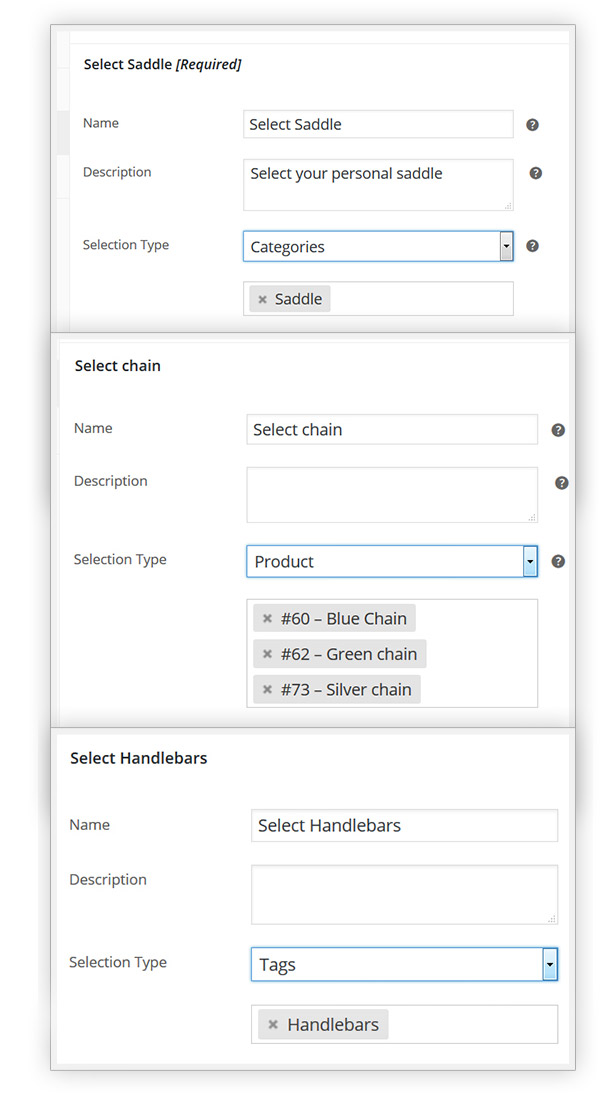The height and width of the screenshot is (1106, 600).
Task: Remove the Handlebars tag
Action: (x=273, y=1024)
